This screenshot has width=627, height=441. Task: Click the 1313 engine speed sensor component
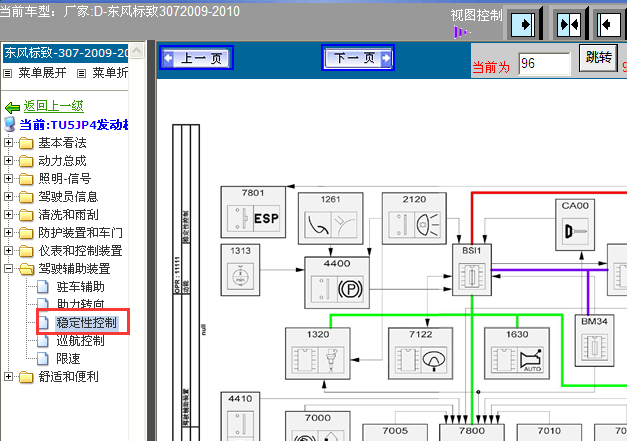tap(240, 270)
